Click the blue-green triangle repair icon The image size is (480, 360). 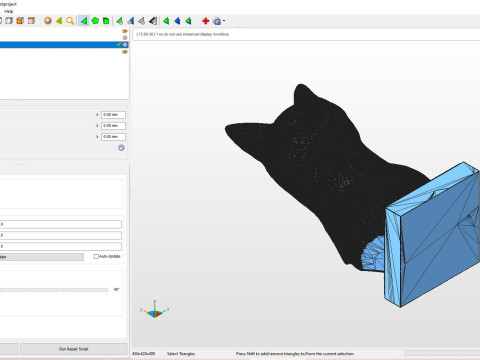click(x=131, y=21)
